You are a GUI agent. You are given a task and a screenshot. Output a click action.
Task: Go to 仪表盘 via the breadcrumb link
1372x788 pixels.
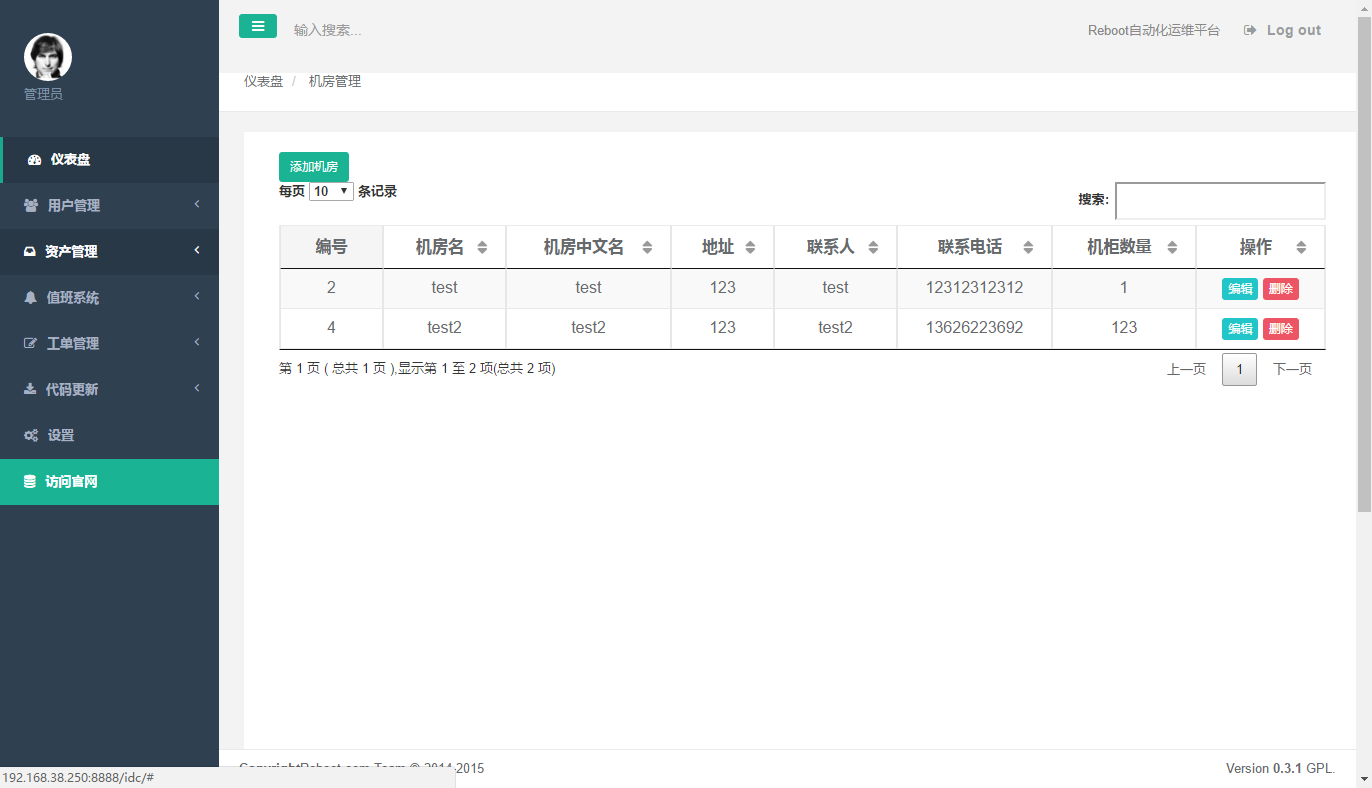262,81
